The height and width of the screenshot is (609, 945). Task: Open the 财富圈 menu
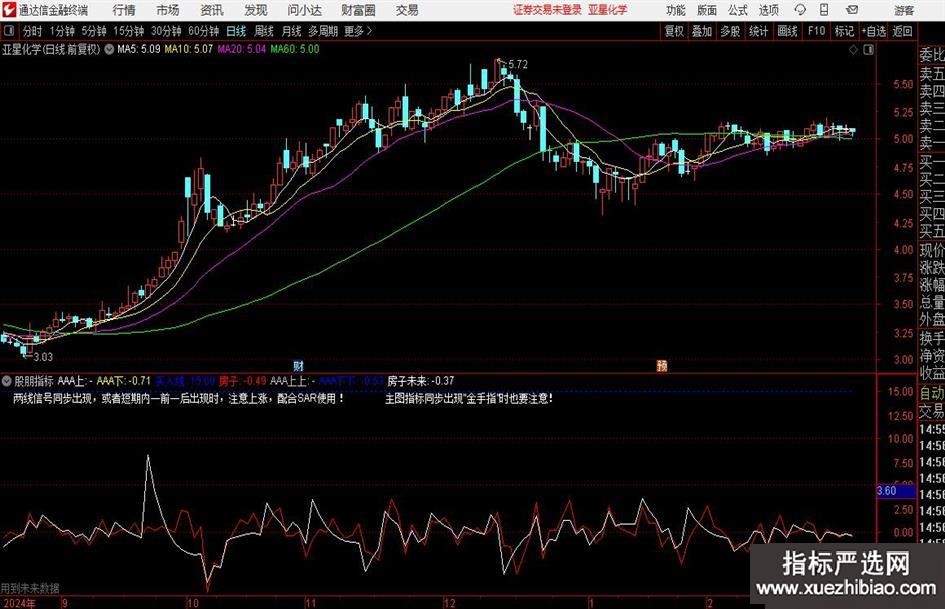click(x=358, y=10)
